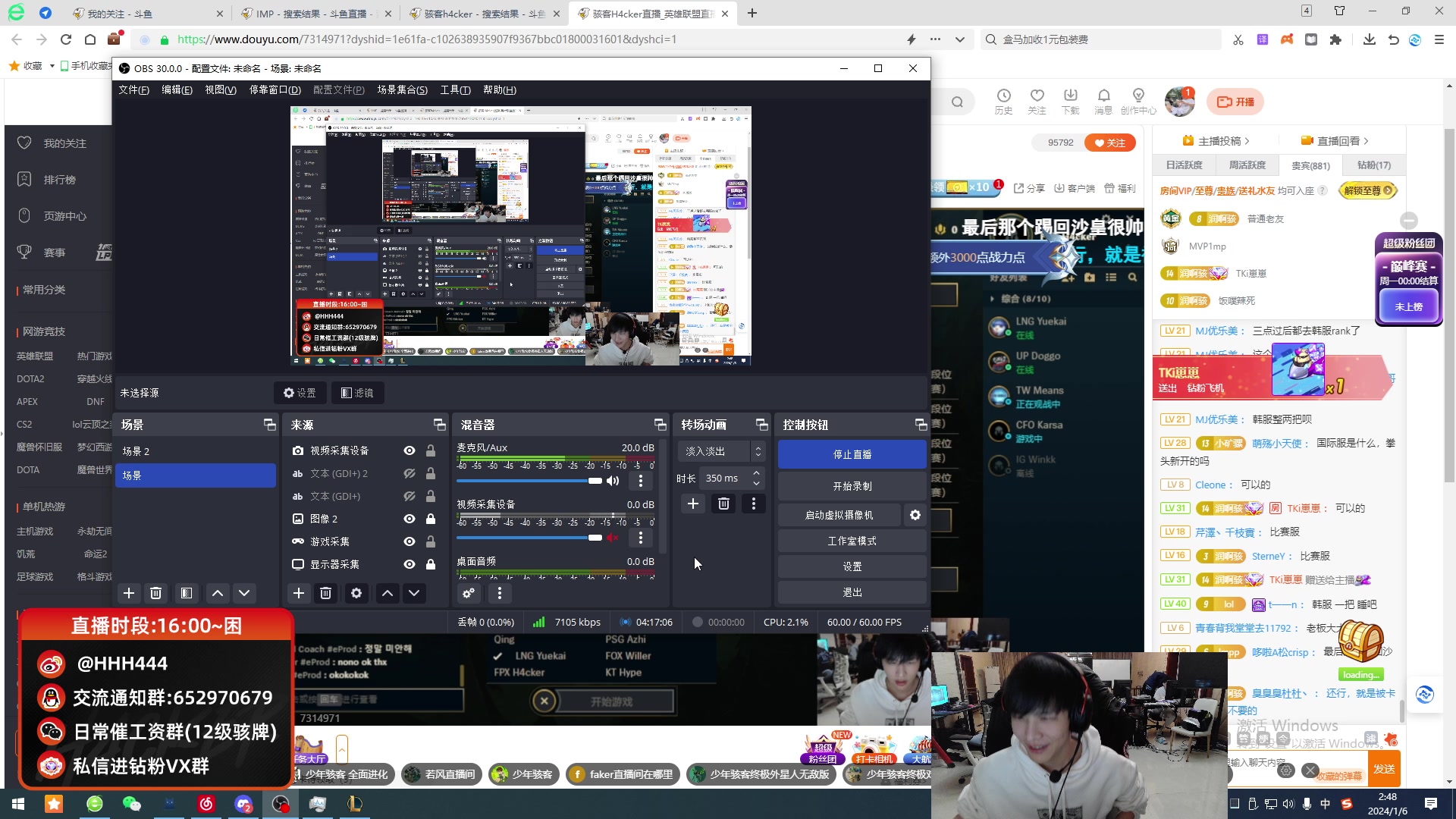This screenshot has height=819, width=1456.
Task: Open transition properties three-dot menu
Action: coord(753,504)
